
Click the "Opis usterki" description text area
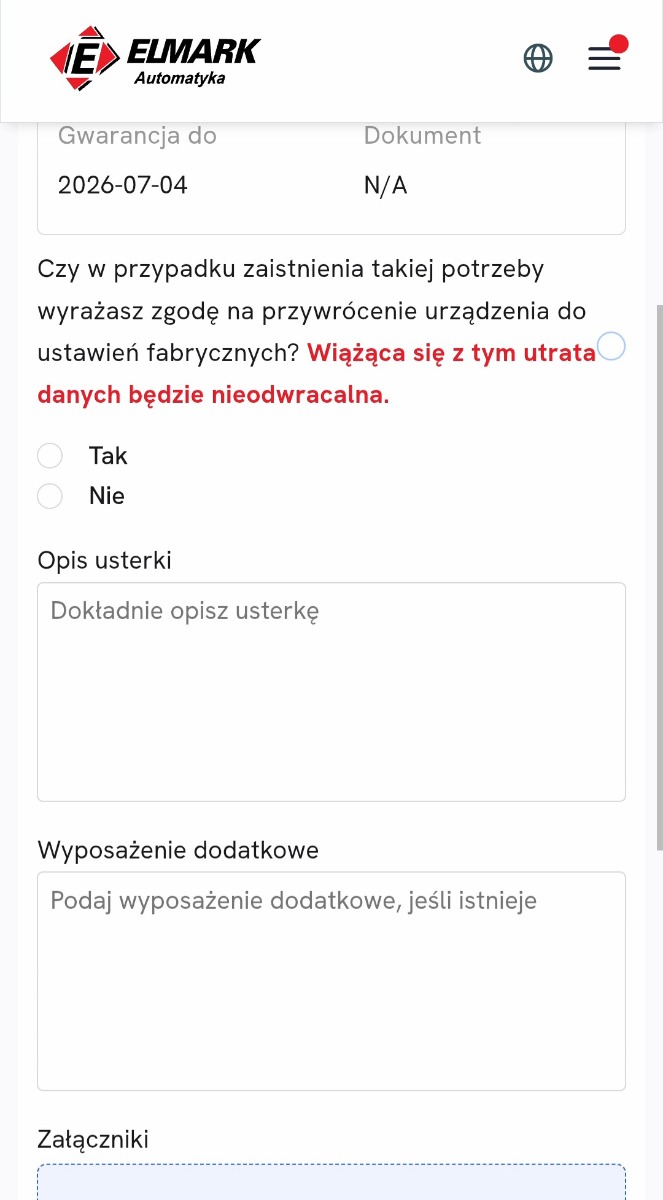(x=331, y=691)
